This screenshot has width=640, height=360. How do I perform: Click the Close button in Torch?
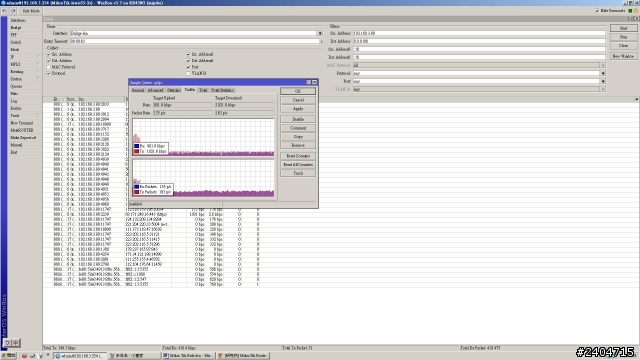pyautogui.click(x=623, y=46)
